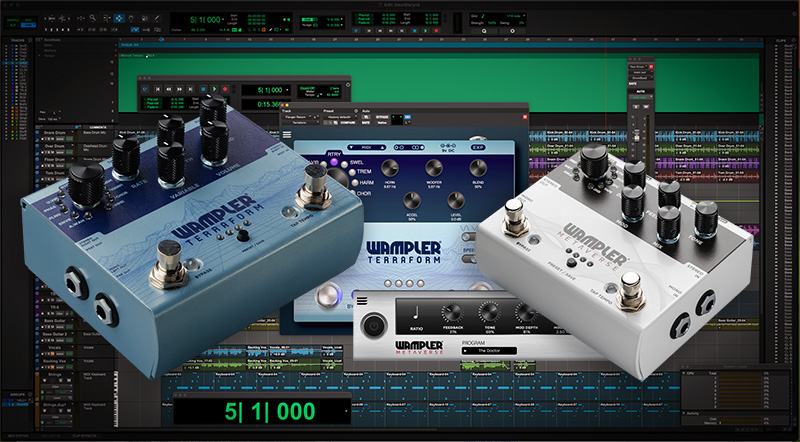Image resolution: width=800 pixels, height=442 pixels.
Task: Click Bass Guitar 2 track name
Action: click(55, 334)
